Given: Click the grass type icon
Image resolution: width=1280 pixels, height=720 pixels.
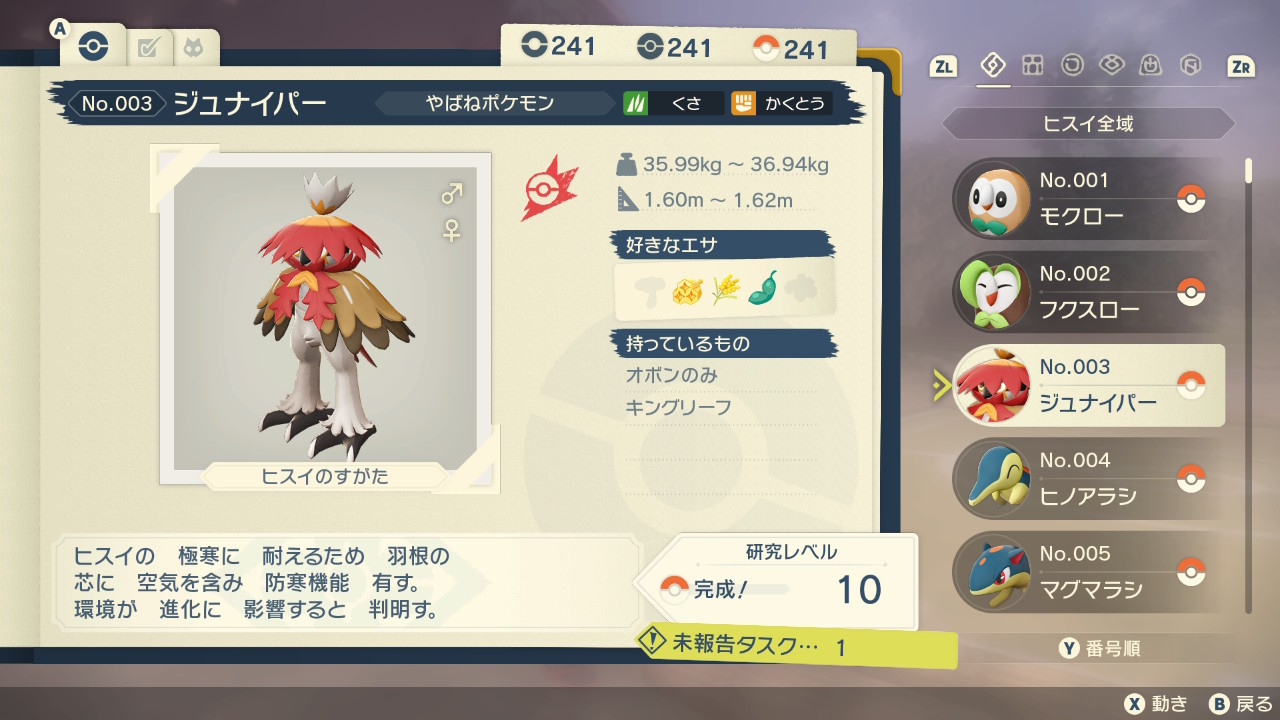Looking at the screenshot, I should (x=636, y=103).
